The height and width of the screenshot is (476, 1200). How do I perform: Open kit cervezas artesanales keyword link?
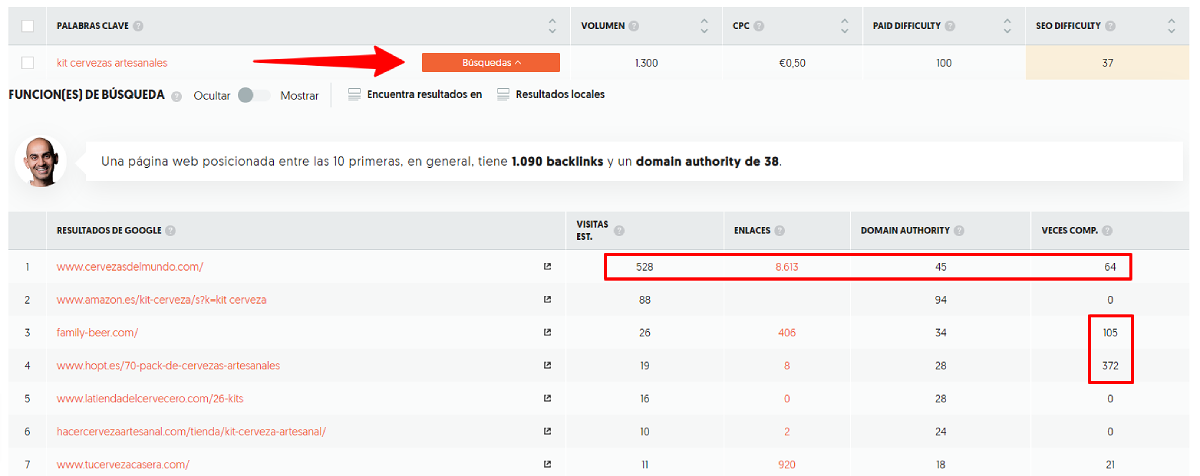[x=112, y=63]
